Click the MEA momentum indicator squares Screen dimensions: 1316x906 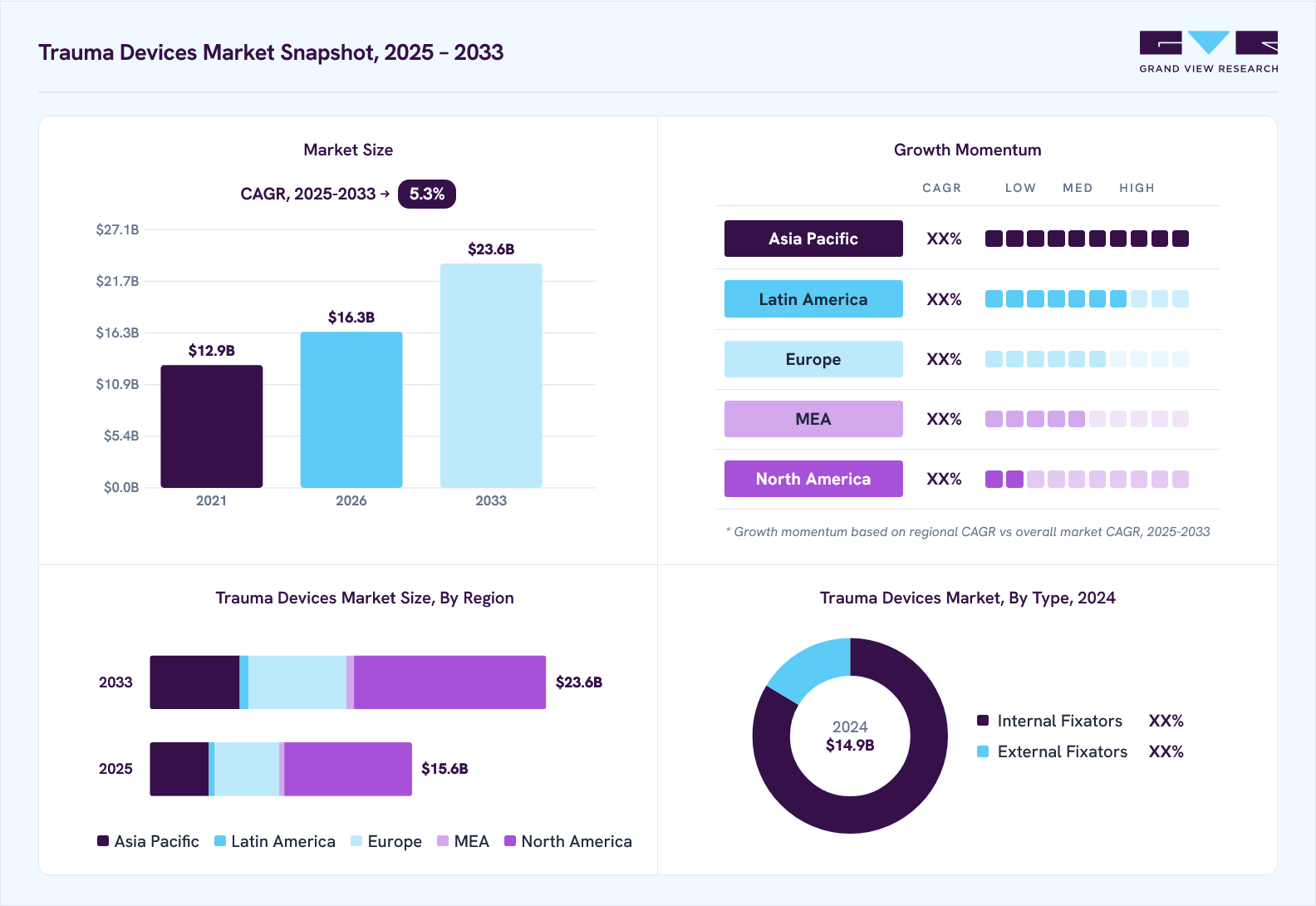pyautogui.click(x=1087, y=419)
